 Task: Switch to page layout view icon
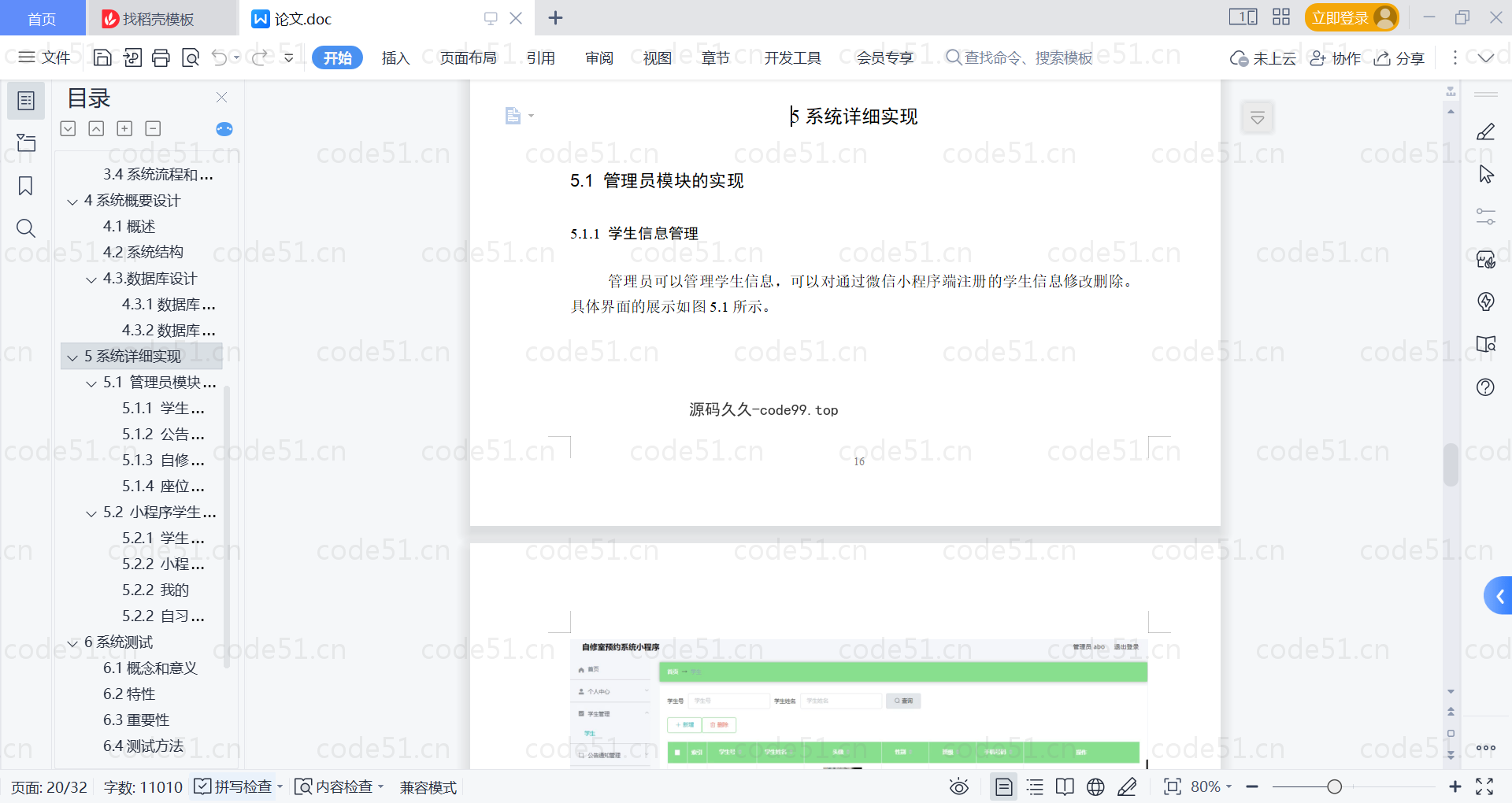click(1003, 786)
